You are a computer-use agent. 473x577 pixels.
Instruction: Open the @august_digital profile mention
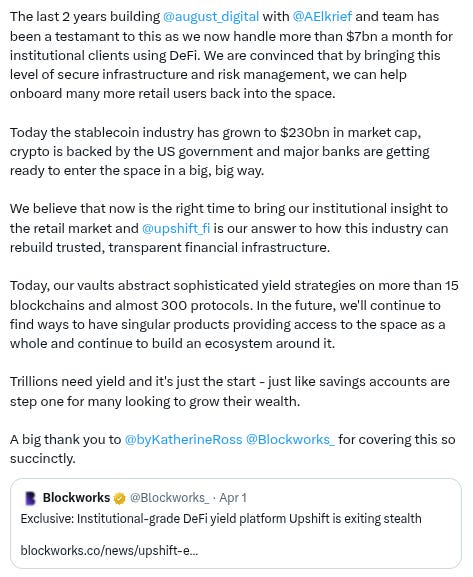click(211, 17)
